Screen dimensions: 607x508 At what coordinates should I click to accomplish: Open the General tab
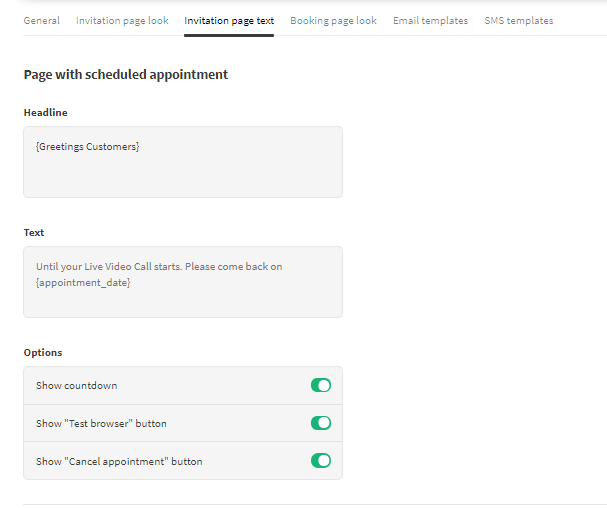[42, 20]
